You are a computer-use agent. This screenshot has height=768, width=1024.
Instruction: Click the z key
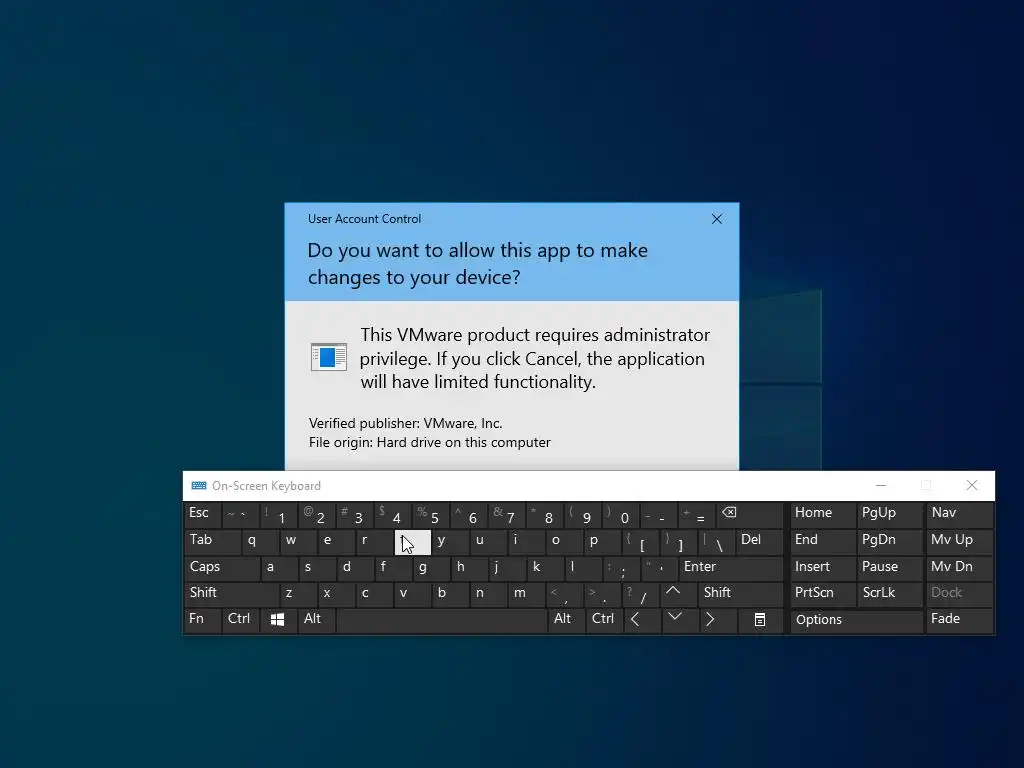pyautogui.click(x=298, y=594)
